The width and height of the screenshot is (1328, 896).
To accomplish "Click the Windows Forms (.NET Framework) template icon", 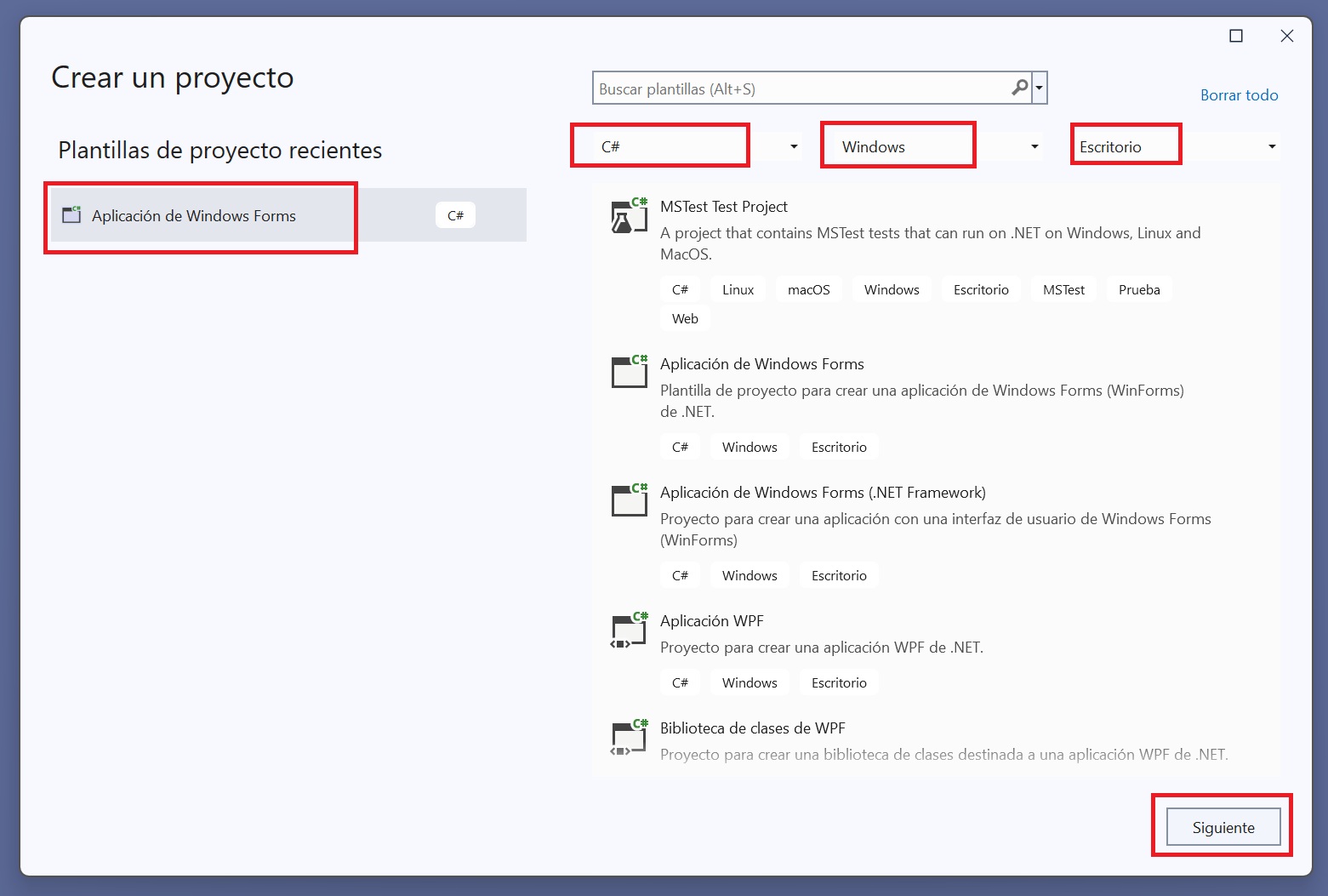I will (x=629, y=501).
